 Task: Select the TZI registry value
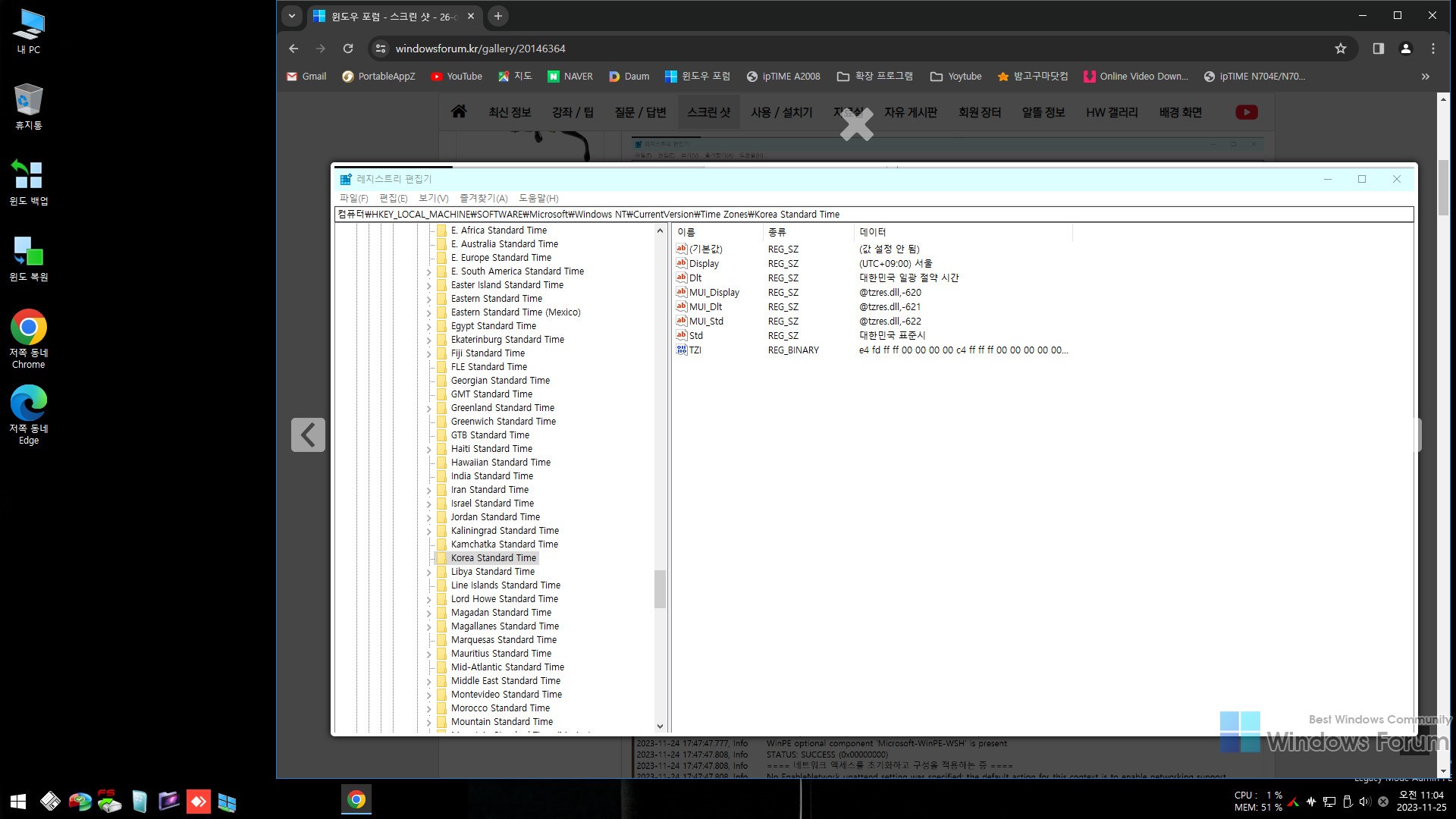click(695, 350)
